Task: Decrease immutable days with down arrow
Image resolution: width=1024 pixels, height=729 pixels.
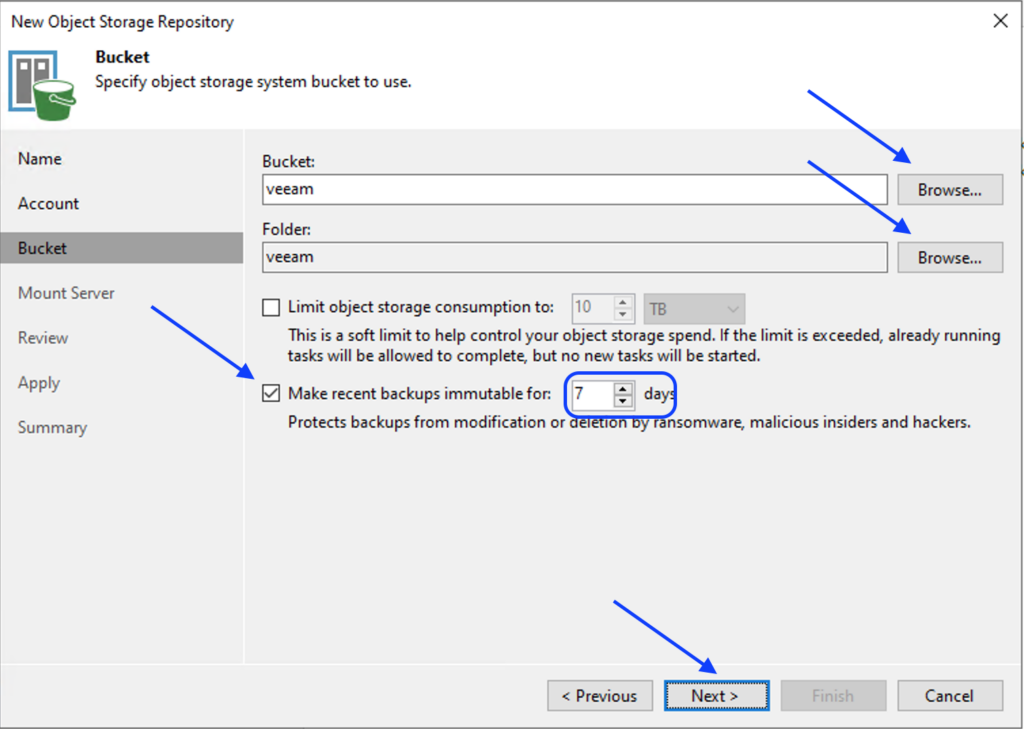Action: coord(623,401)
